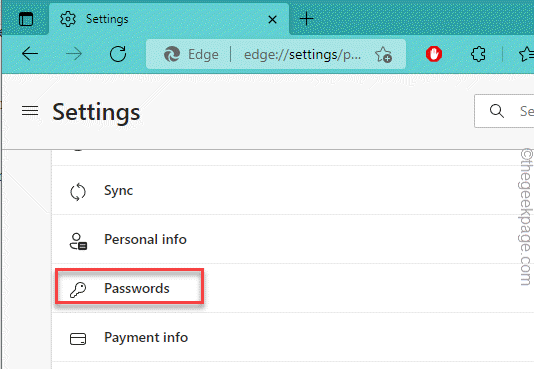Click the Personal info person icon

78,241
